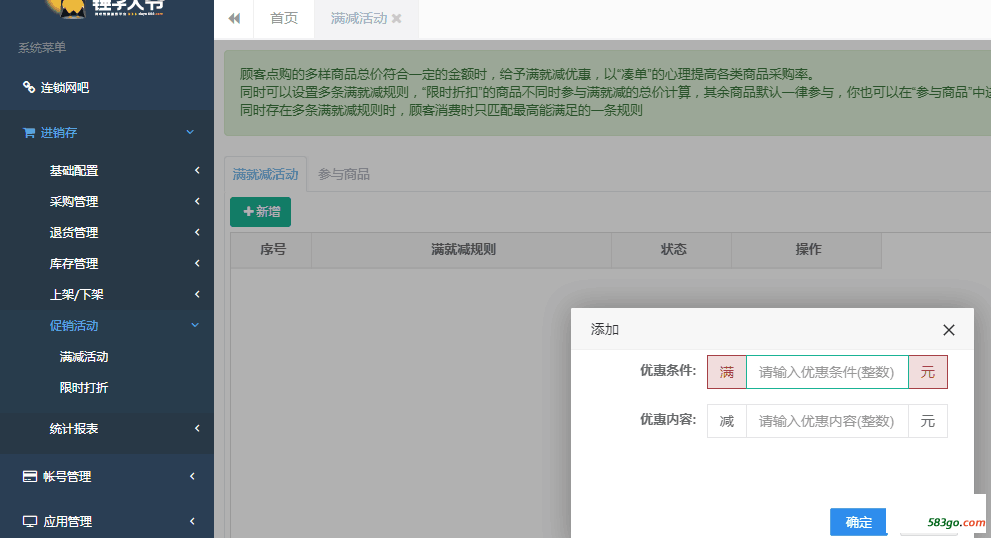Expand the 基础配置 submenu

[x=197, y=171]
